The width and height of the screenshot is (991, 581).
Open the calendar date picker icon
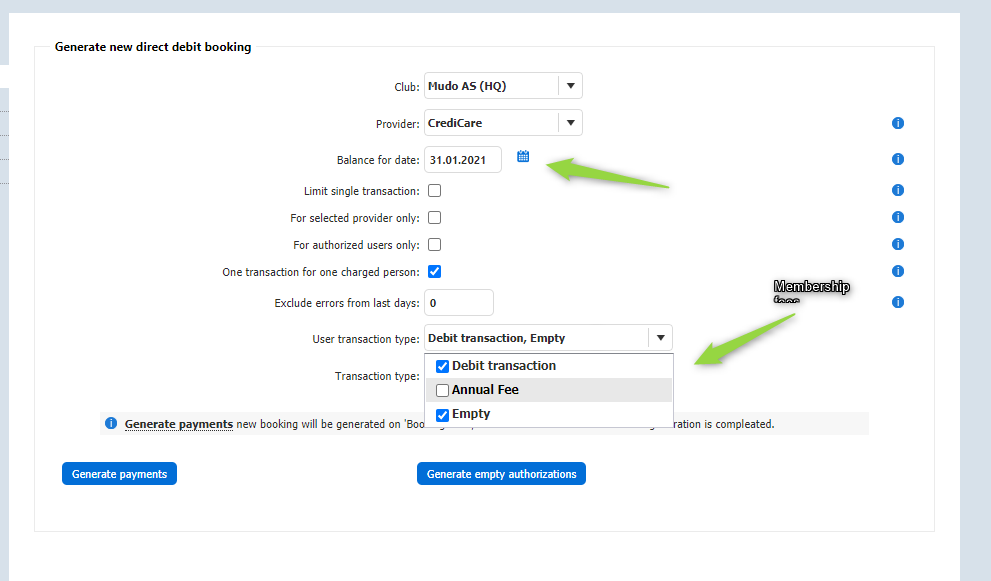(x=523, y=156)
